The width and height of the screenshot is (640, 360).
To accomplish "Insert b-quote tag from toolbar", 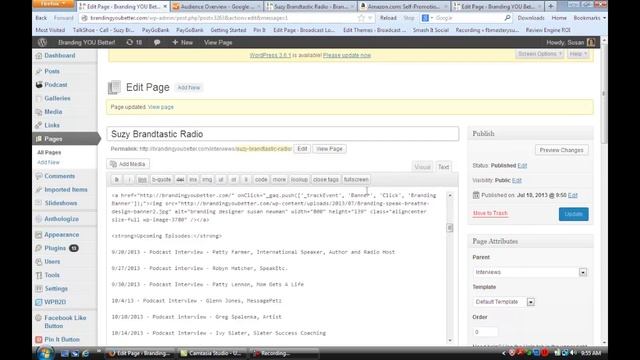I will tap(161, 180).
